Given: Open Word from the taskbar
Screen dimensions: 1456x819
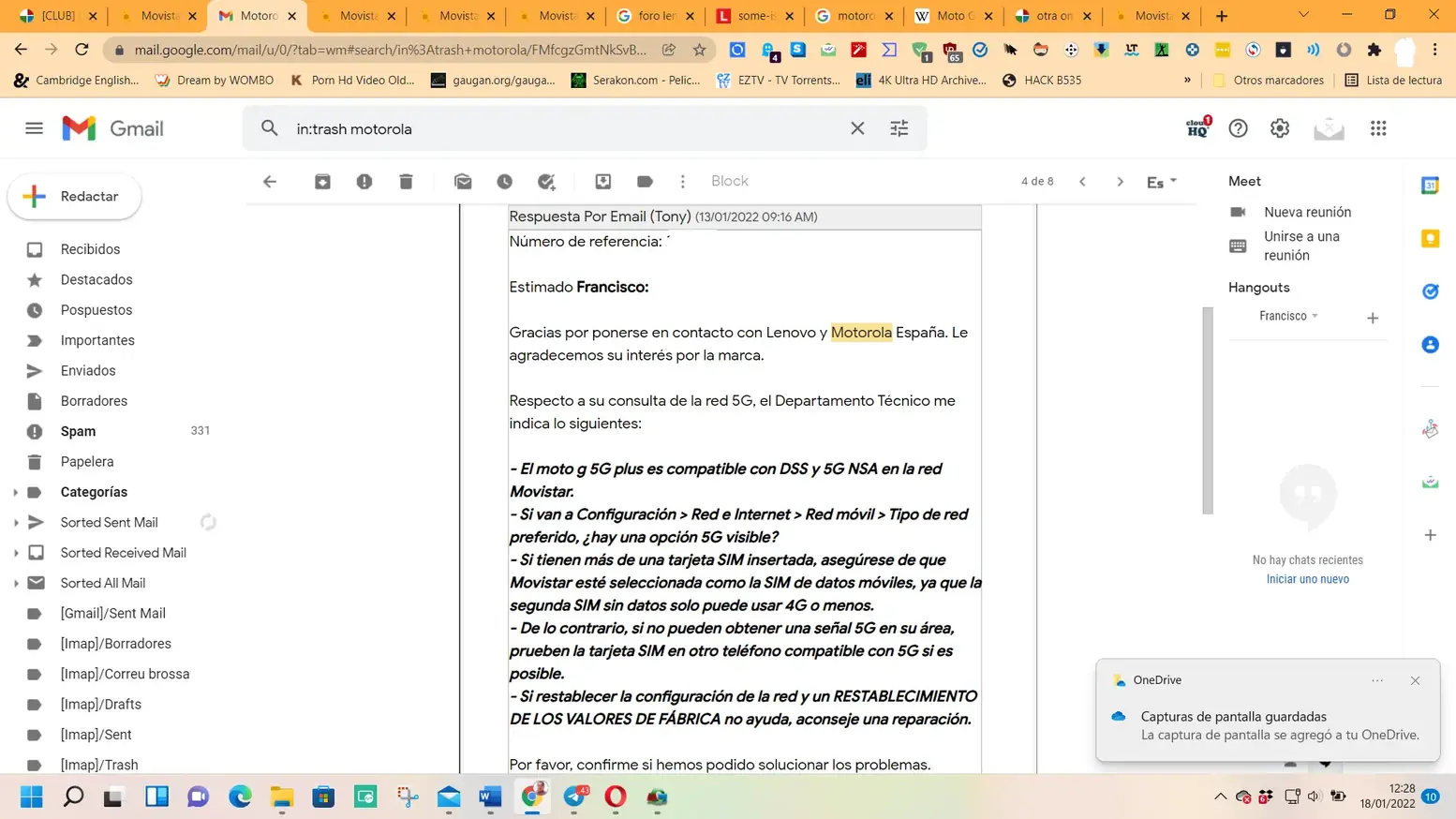Looking at the screenshot, I should point(490,797).
